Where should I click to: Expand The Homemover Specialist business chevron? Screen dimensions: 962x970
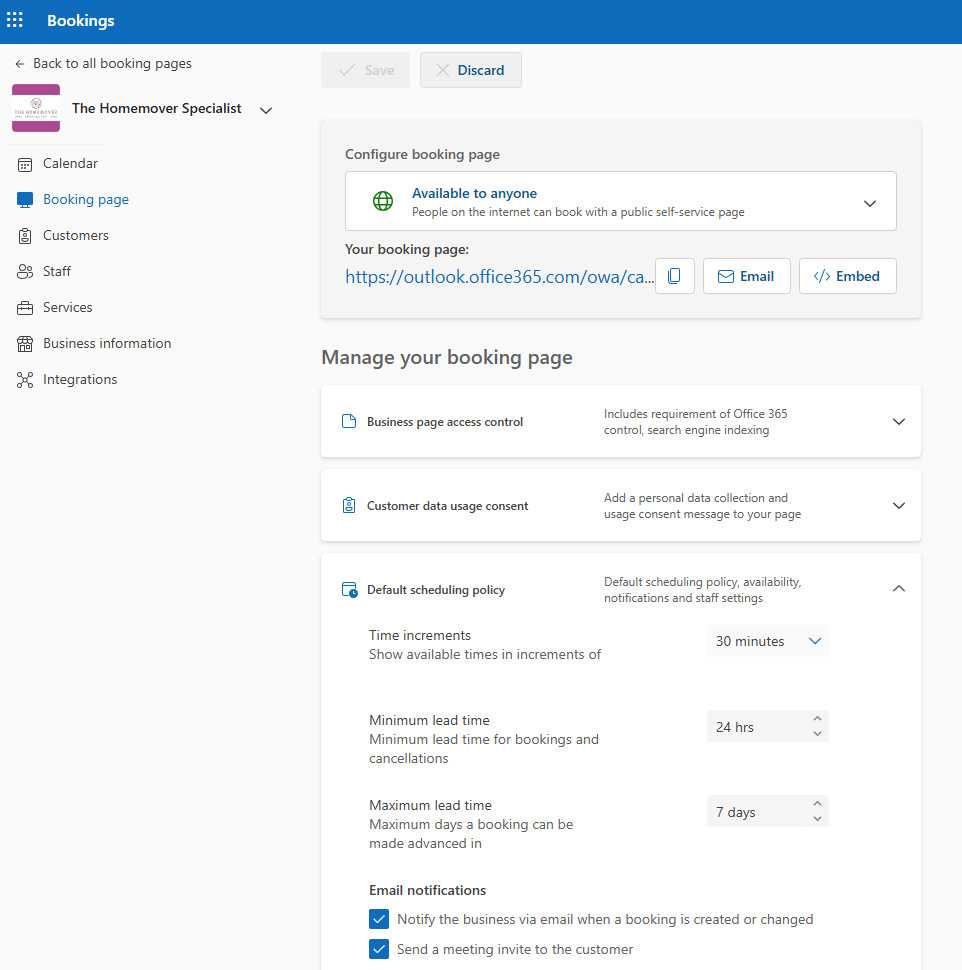tap(266, 111)
